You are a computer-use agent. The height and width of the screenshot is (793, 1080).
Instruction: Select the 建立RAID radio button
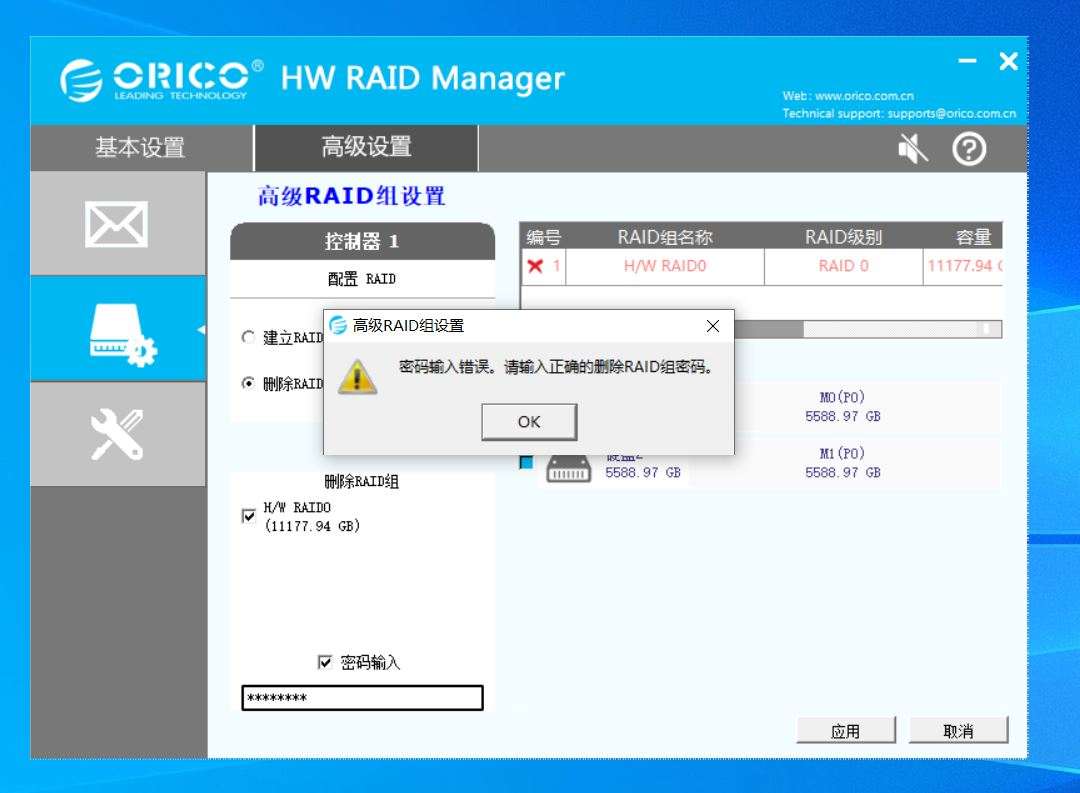click(248, 337)
